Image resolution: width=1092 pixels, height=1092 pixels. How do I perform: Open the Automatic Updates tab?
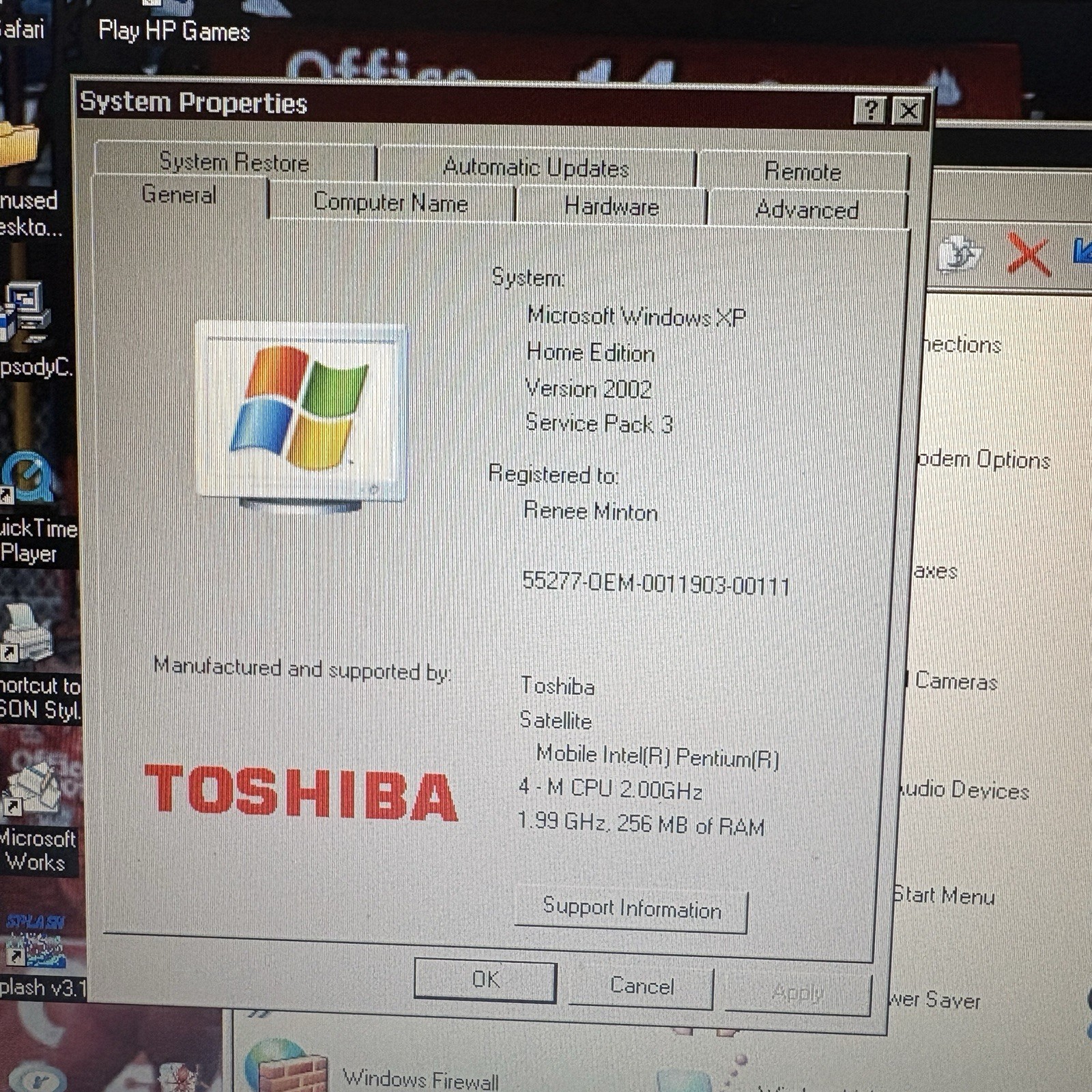[x=536, y=167]
